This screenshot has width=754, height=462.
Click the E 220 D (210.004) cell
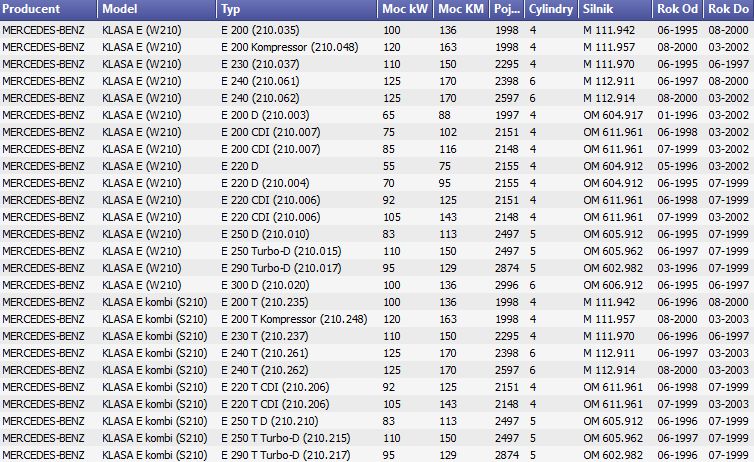click(265, 183)
